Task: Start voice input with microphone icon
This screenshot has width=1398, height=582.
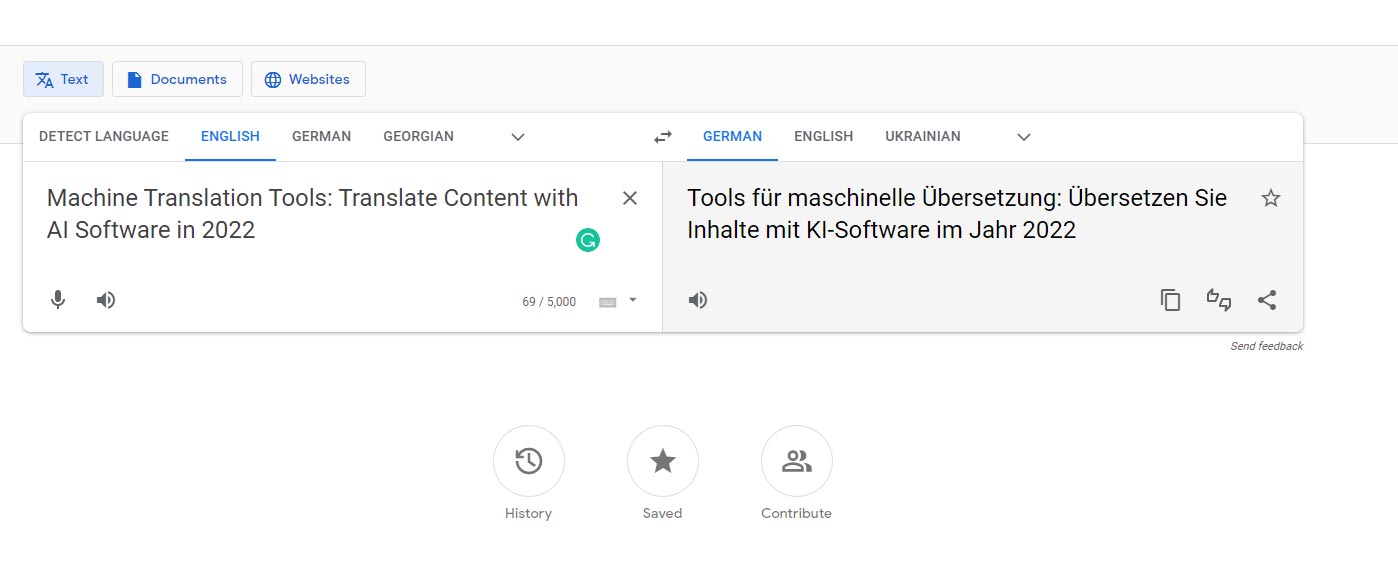Action: click(x=58, y=299)
